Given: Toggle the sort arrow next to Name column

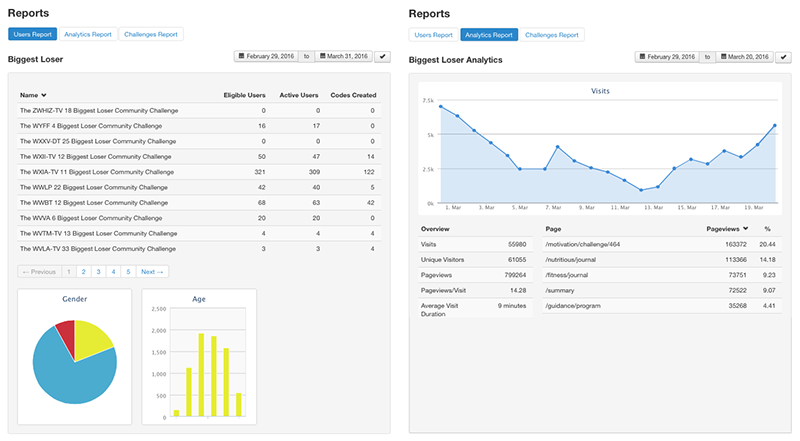Looking at the screenshot, I should coord(44,94).
